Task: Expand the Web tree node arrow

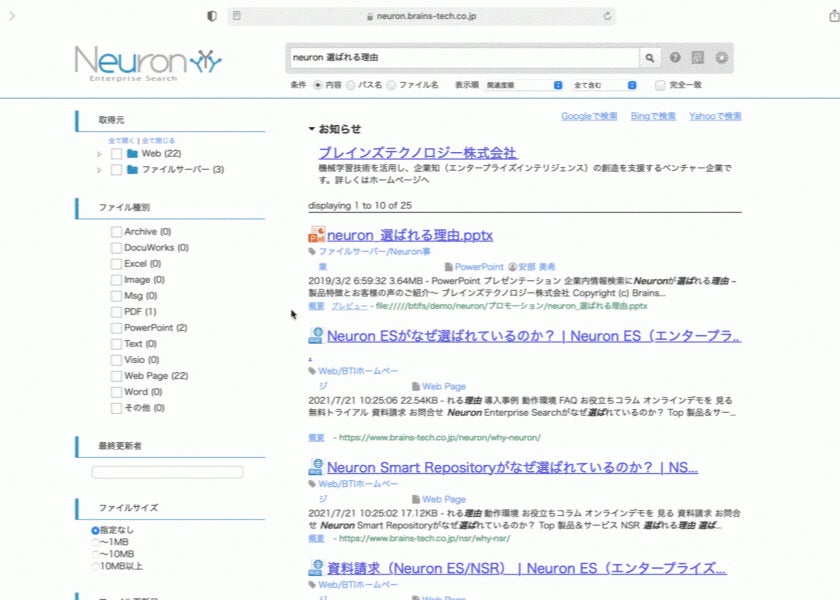Action: 99,154
